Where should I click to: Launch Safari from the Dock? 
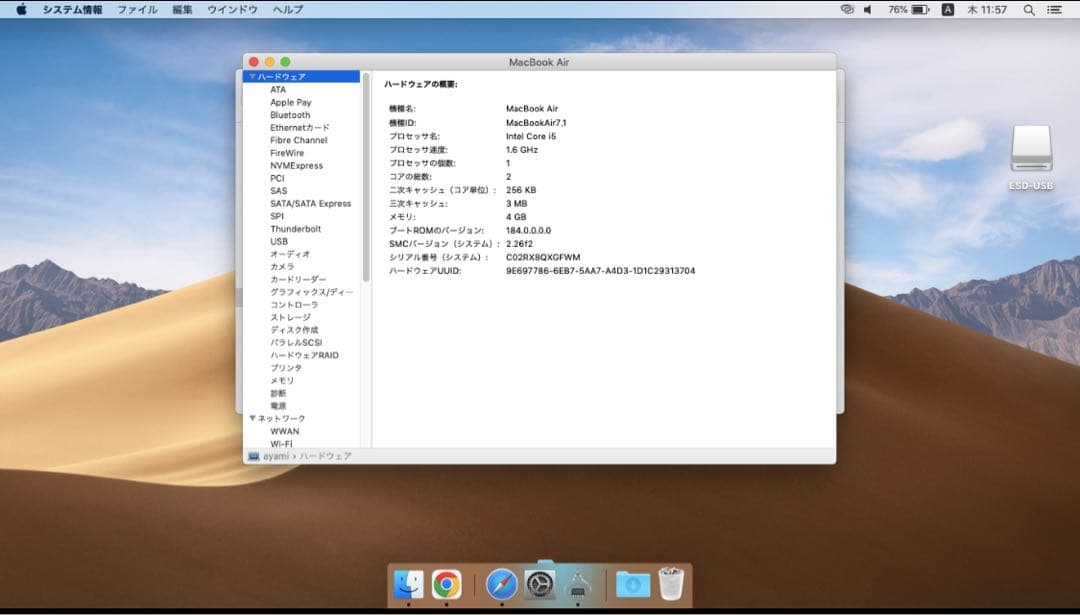(x=501, y=585)
